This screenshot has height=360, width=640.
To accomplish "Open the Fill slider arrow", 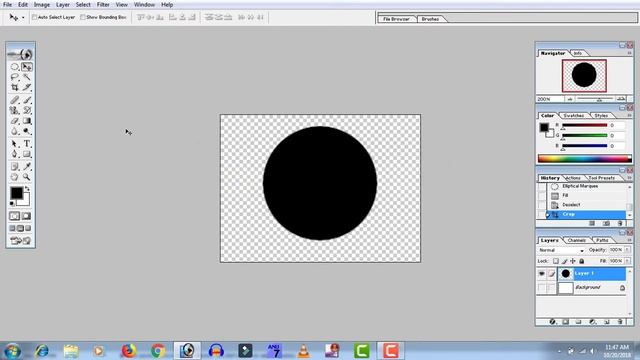I will pos(627,261).
